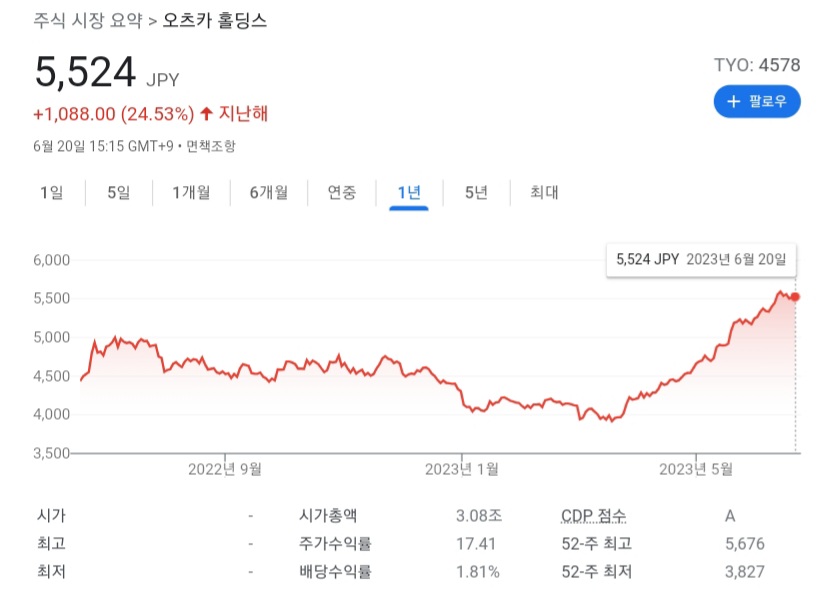Screen dimensions: 830x600
Task: Click the 5,000 y-axis value
Action: 51,337
